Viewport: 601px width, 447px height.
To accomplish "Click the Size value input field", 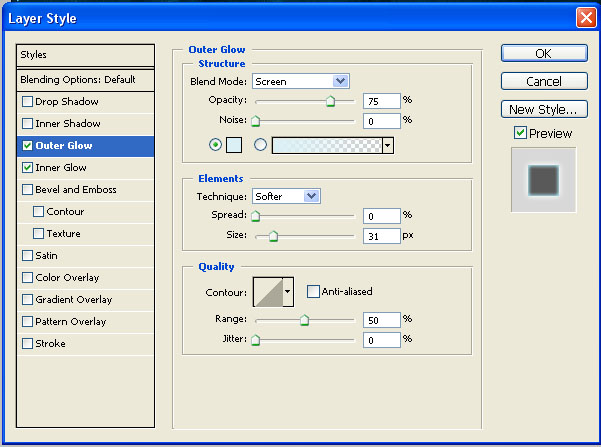I will coord(381,236).
